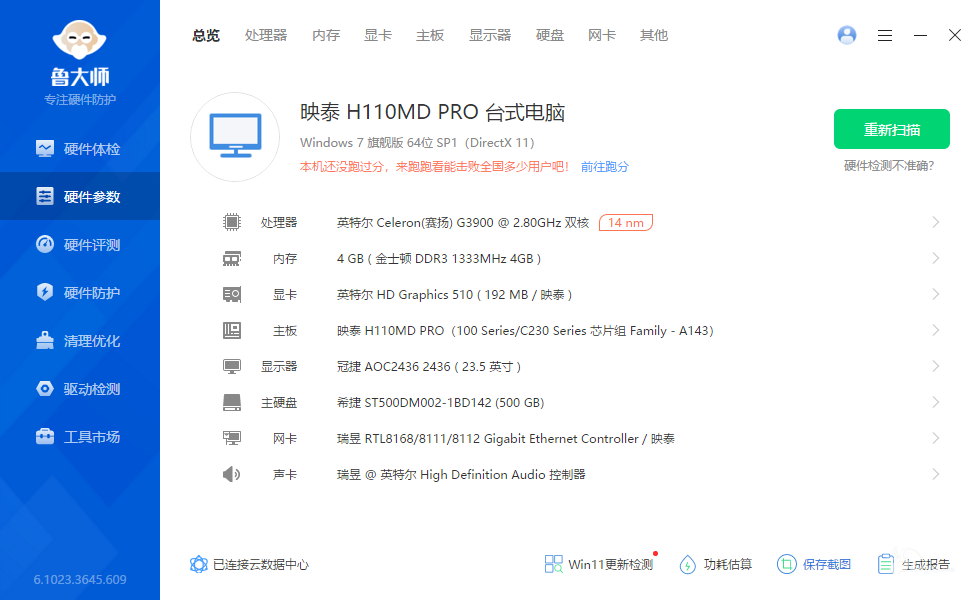The width and height of the screenshot is (980, 600).
Task: Click the 网卡 network adapter icon
Action: coord(232,438)
